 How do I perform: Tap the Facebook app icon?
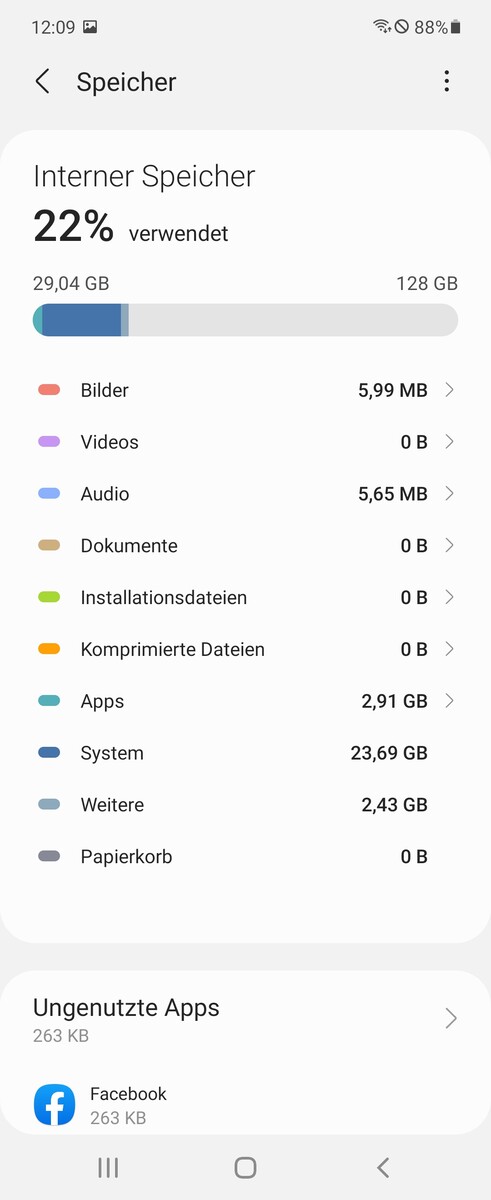[x=54, y=1105]
